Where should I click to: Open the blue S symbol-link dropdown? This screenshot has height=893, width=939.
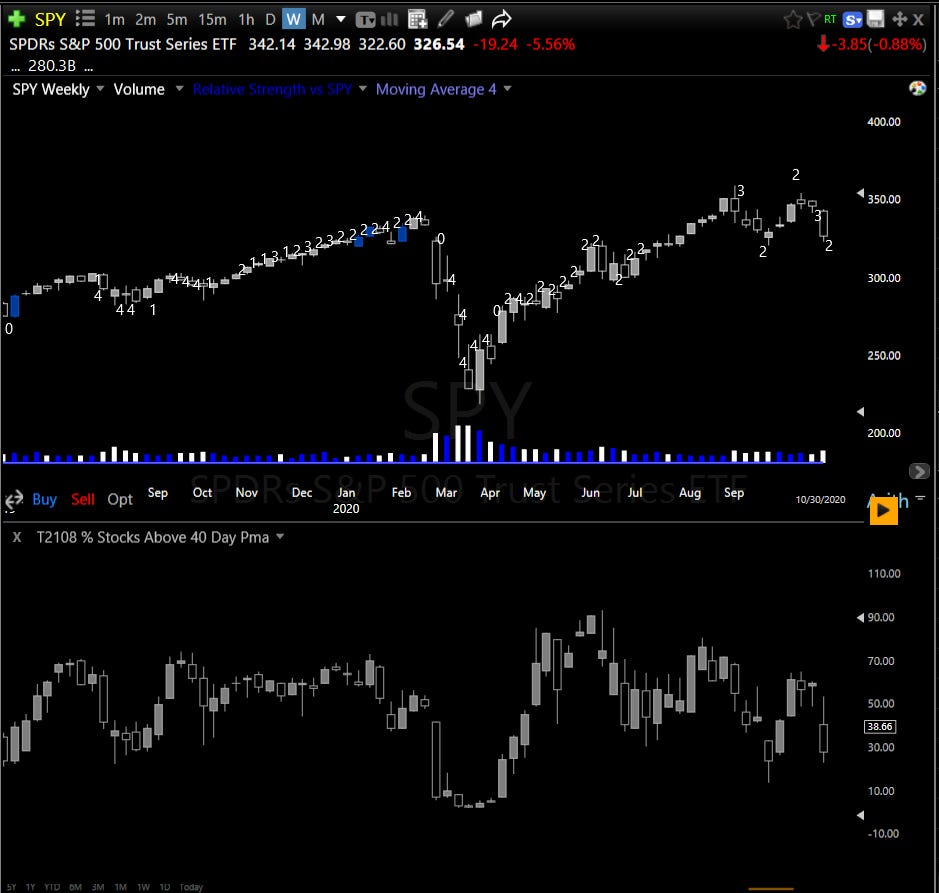(852, 20)
